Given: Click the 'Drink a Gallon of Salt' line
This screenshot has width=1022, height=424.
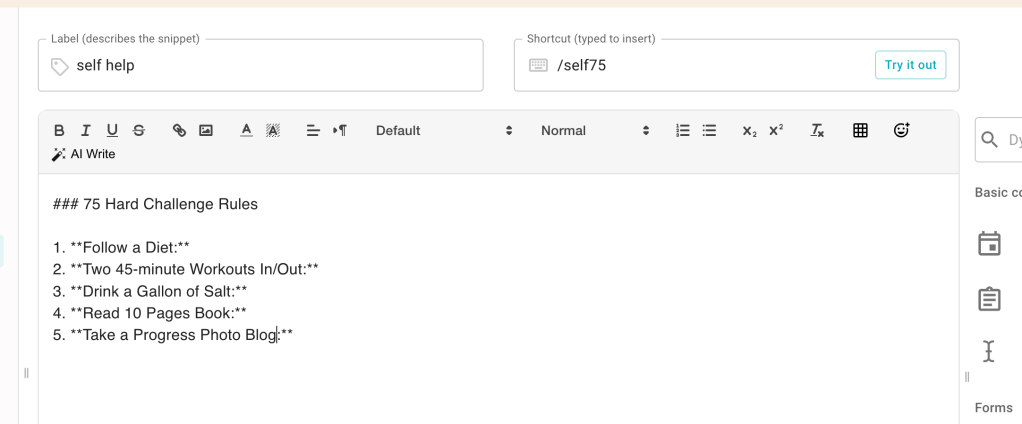Looking at the screenshot, I should point(150,291).
